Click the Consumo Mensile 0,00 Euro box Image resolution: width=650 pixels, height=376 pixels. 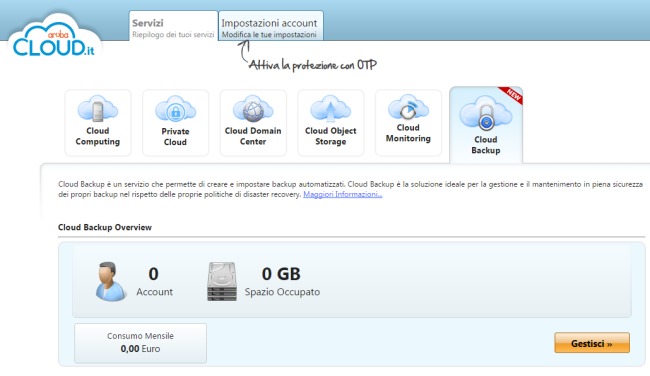[x=141, y=343]
